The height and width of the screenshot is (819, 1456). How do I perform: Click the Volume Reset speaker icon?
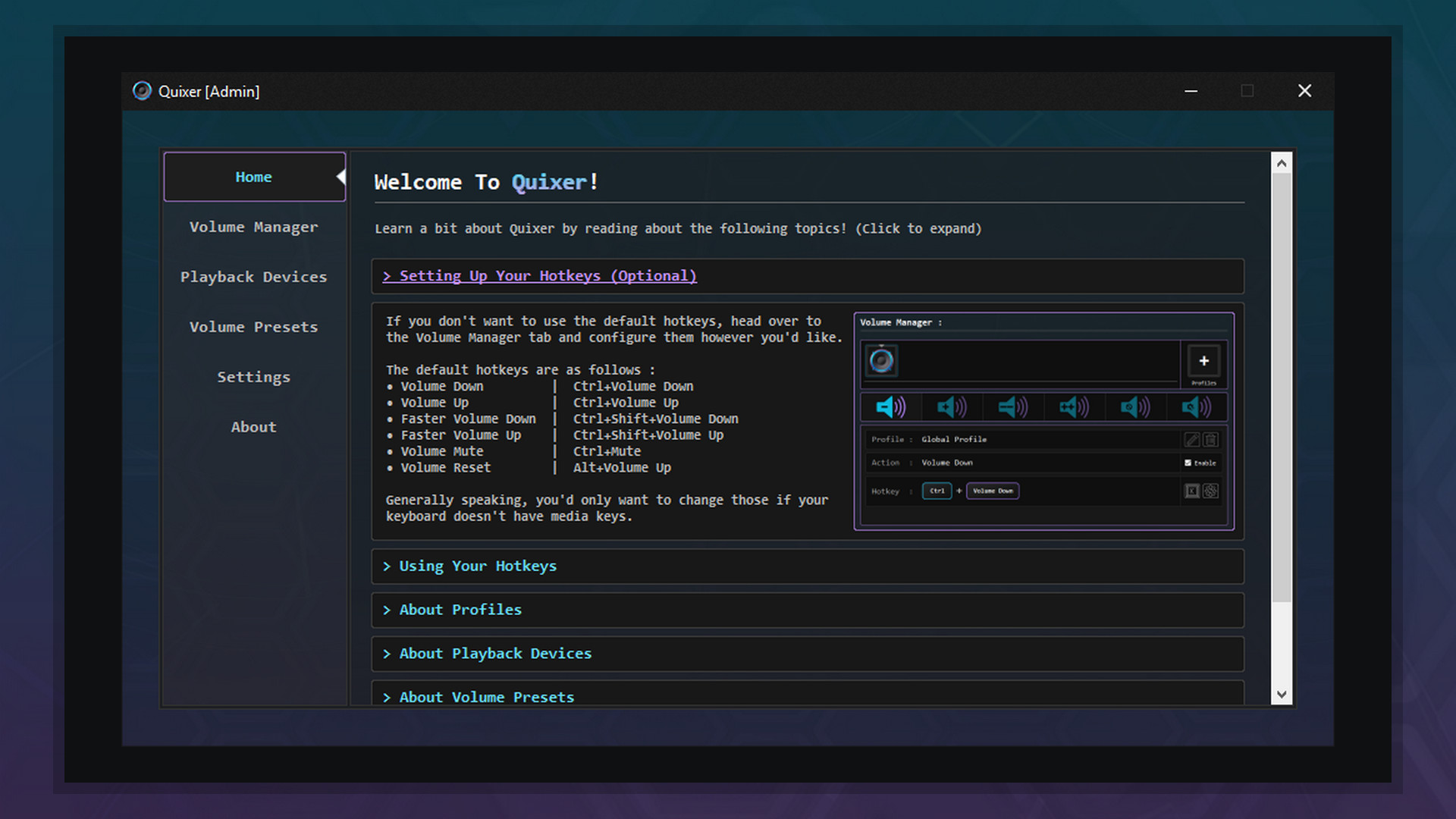pyautogui.click(x=1194, y=407)
